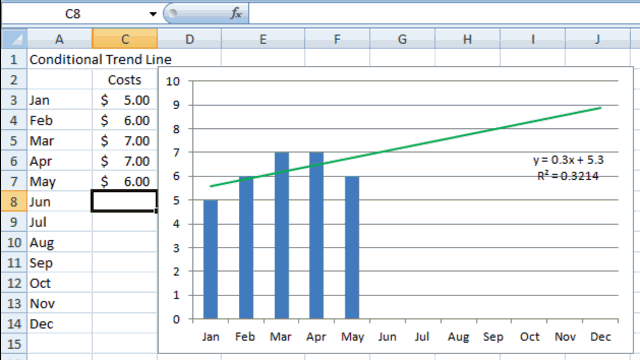Click the 'Mar' cell in column A

(60, 141)
